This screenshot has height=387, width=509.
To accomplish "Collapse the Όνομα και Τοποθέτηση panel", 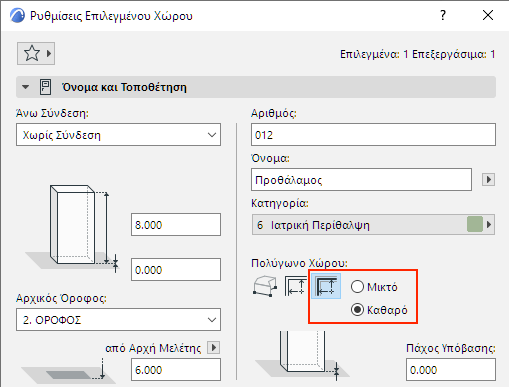I will point(25,87).
